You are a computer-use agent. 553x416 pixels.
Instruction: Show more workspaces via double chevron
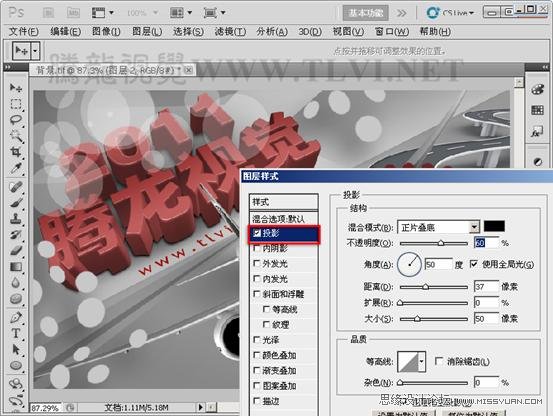pyautogui.click(x=401, y=13)
